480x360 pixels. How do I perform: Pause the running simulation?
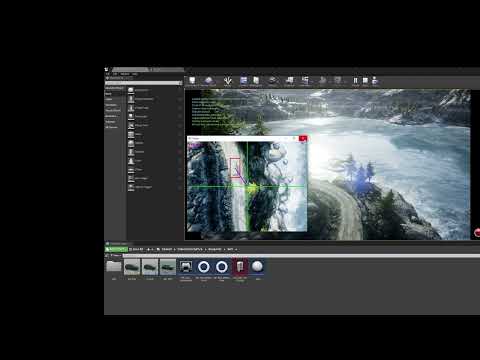[355, 81]
